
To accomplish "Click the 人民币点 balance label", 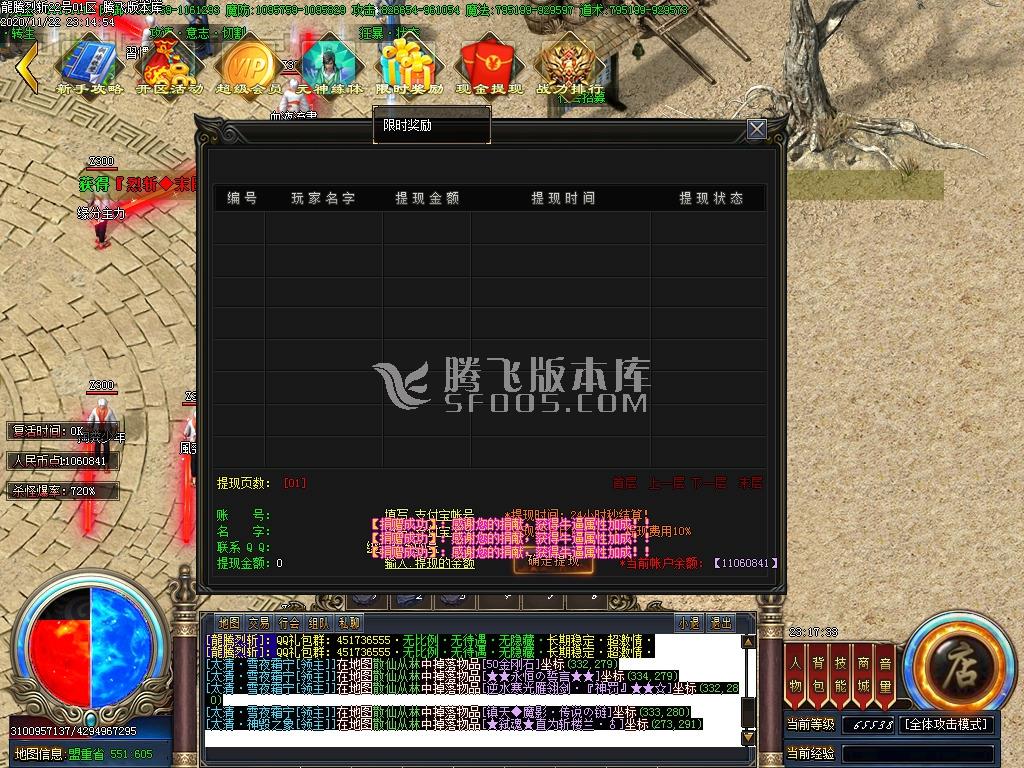I will [62, 461].
